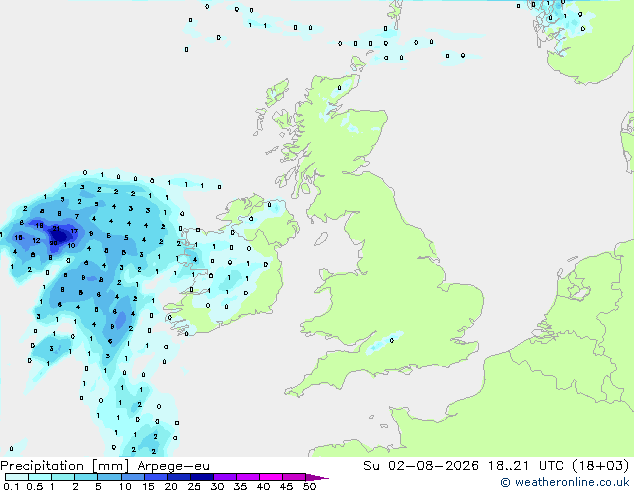Click the 0.5–1 mm legend color box
Viewport: 634px width, 490px height.
coord(40,477)
